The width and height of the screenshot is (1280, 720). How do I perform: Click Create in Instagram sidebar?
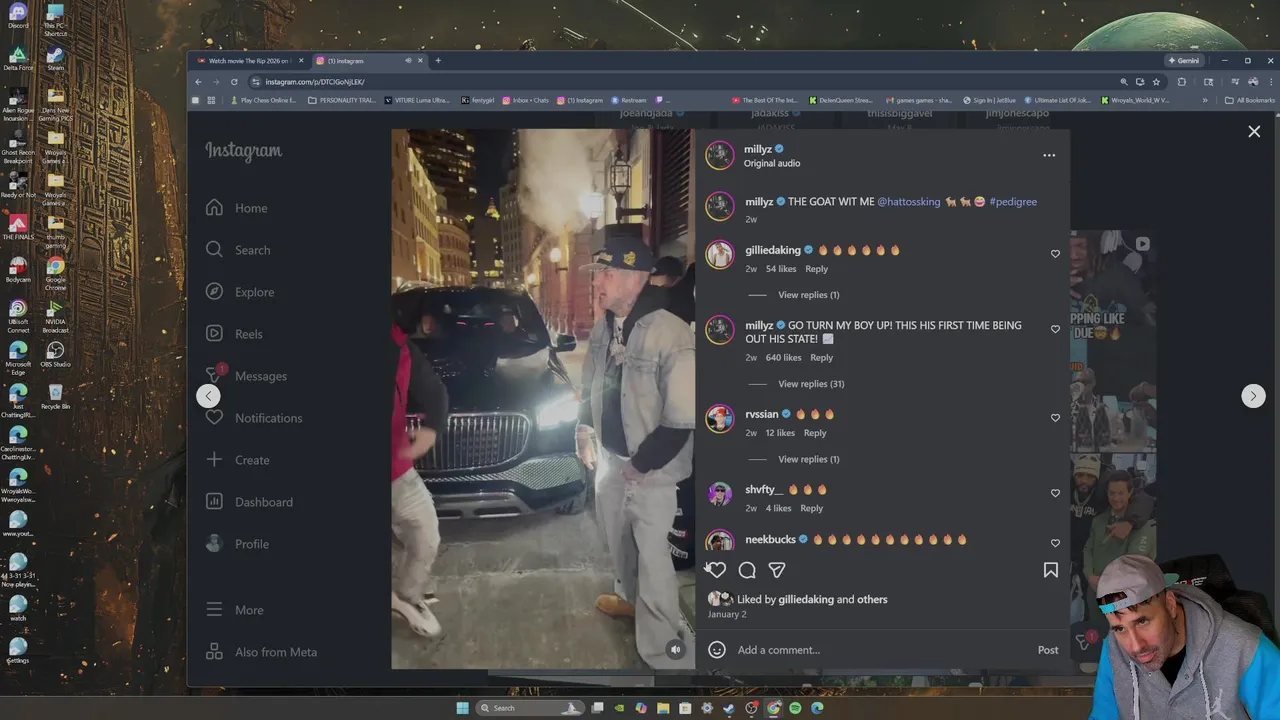click(238, 460)
